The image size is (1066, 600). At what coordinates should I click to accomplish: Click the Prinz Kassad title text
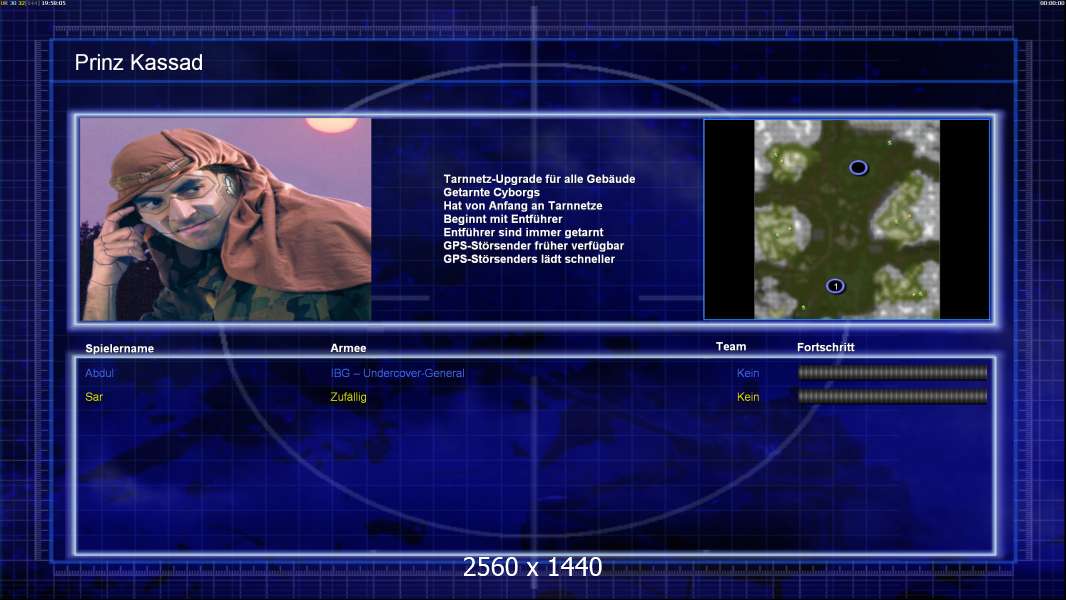click(x=139, y=63)
